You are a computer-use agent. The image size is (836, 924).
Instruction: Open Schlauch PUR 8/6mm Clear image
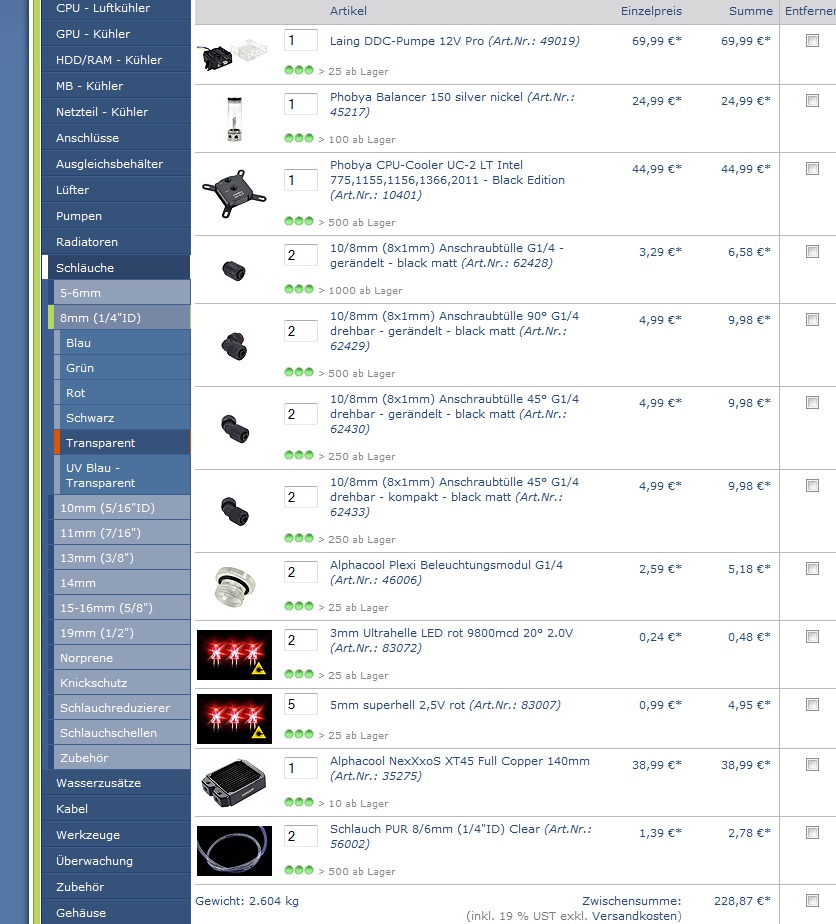pyautogui.click(x=234, y=850)
